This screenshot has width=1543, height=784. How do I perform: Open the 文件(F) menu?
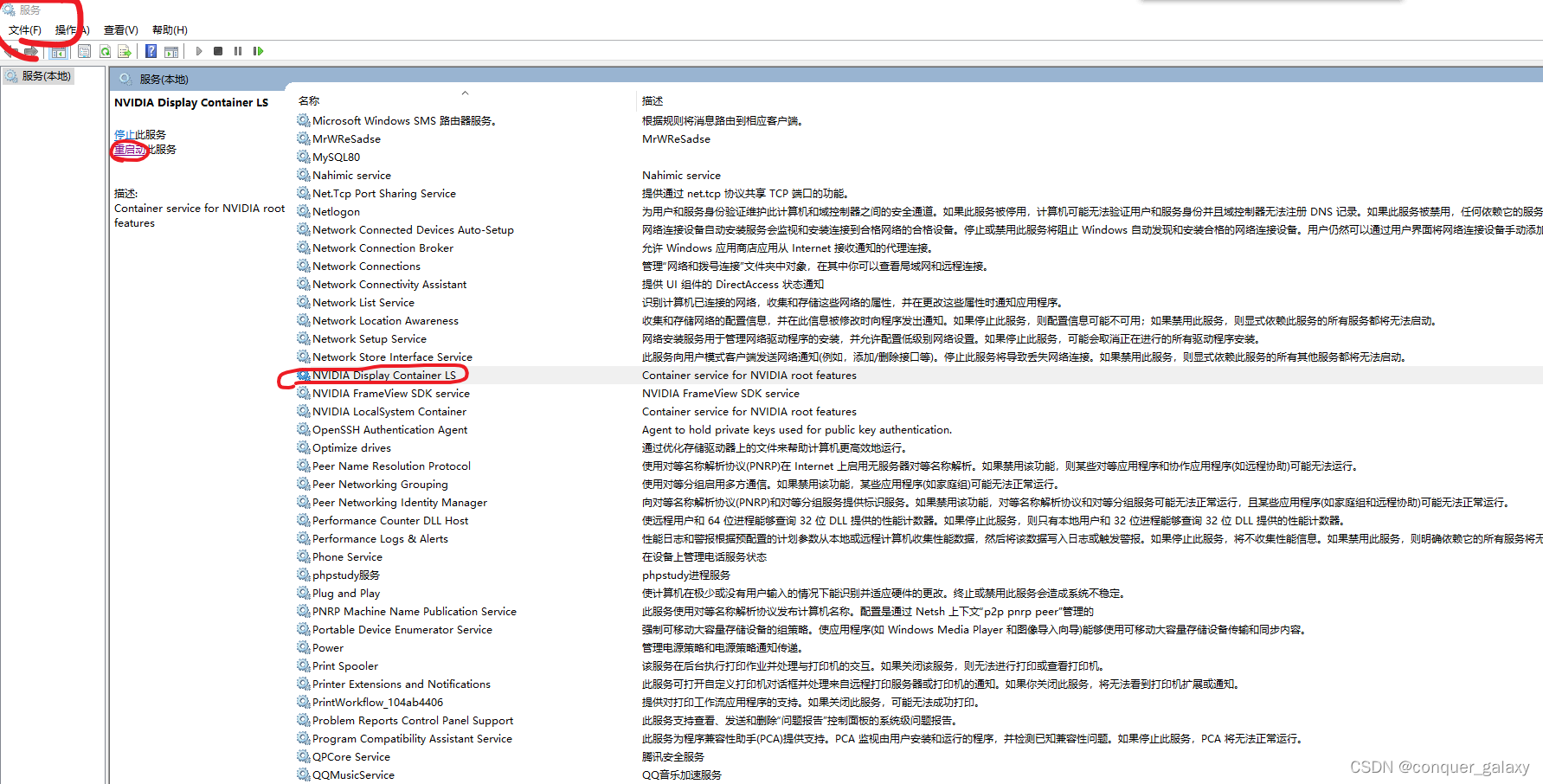(x=24, y=29)
